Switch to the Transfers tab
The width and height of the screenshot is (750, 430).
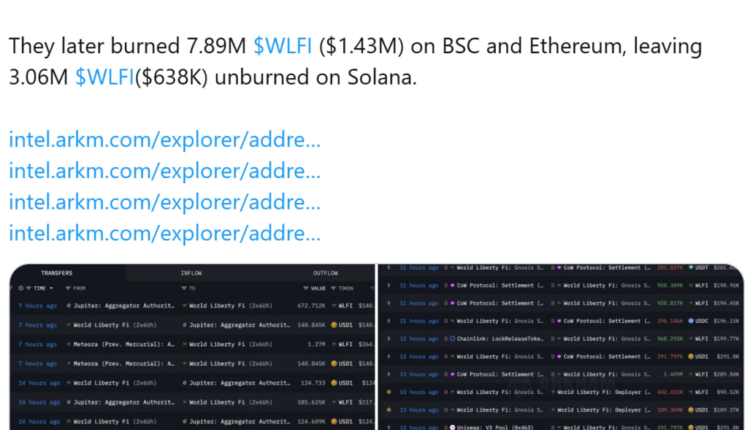pyautogui.click(x=56, y=273)
